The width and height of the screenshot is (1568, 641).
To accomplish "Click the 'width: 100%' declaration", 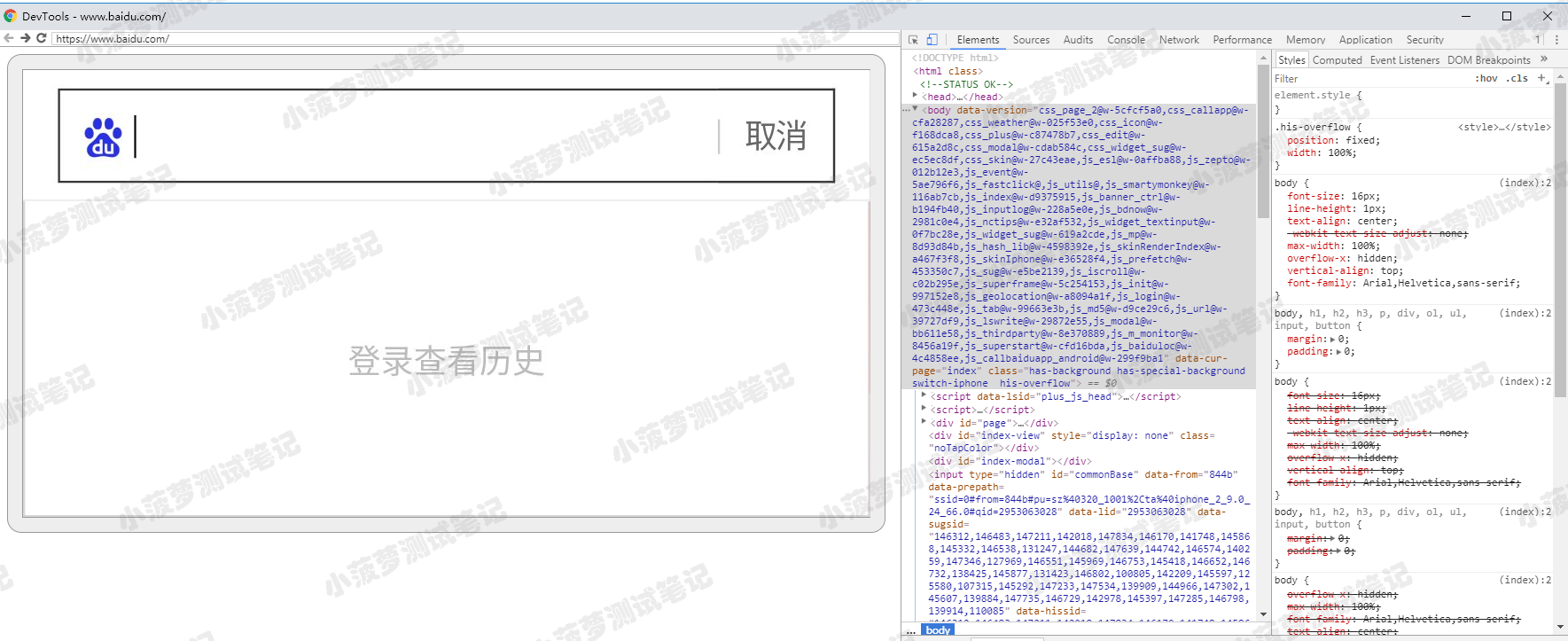I will click(1322, 152).
